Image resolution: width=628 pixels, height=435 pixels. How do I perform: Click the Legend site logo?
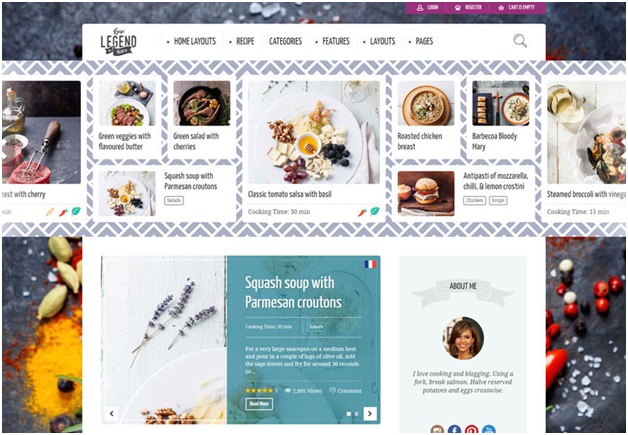(x=118, y=41)
